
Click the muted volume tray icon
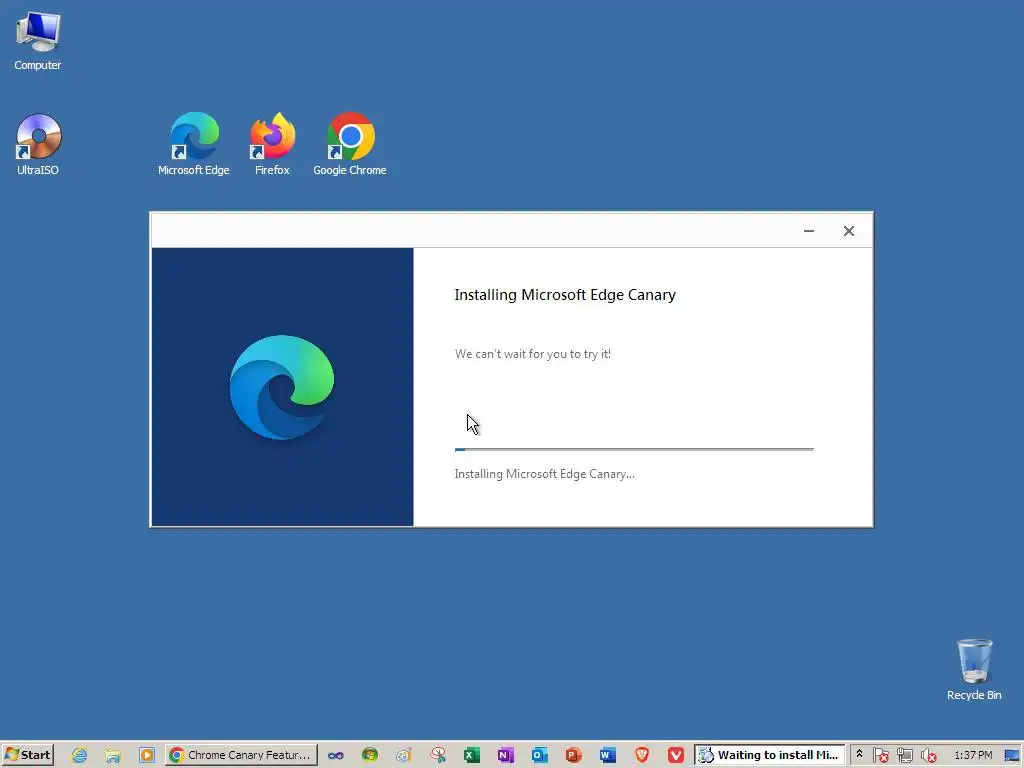point(928,755)
